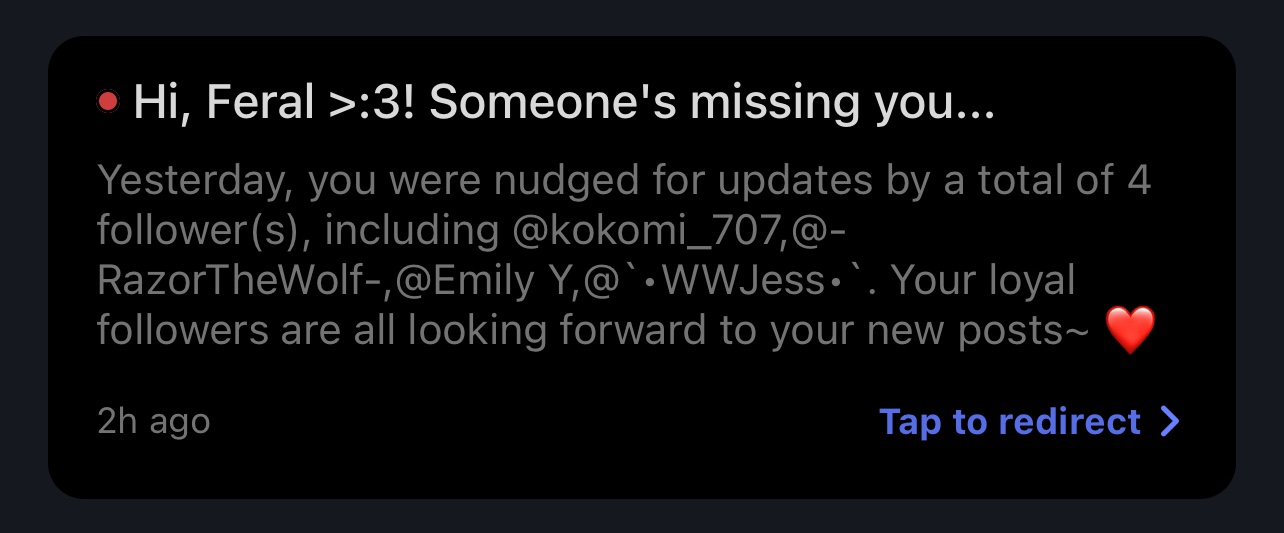
Task: Click the chevron arrow beside Tap to redirect
Action: (x=1170, y=422)
